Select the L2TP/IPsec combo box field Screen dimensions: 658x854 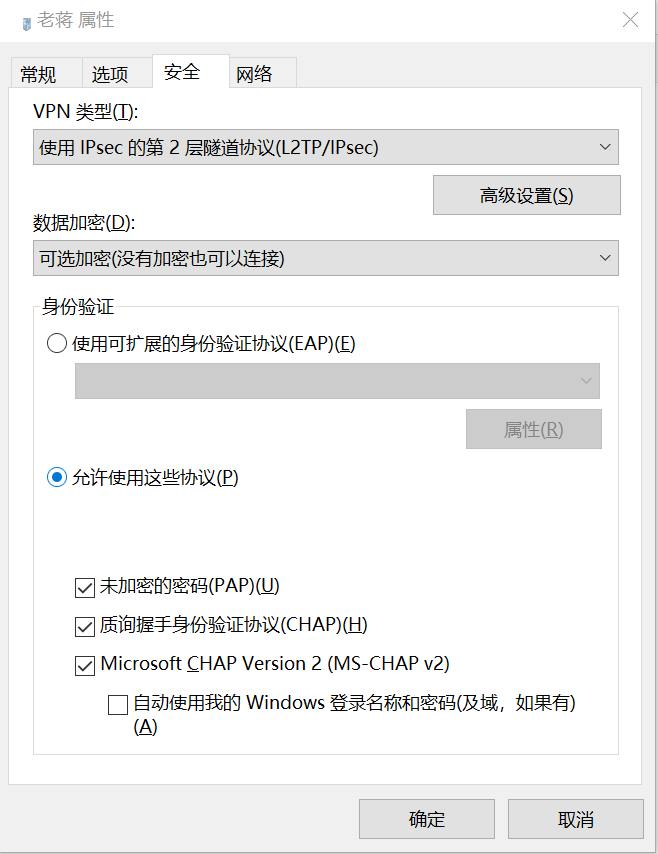[300, 147]
